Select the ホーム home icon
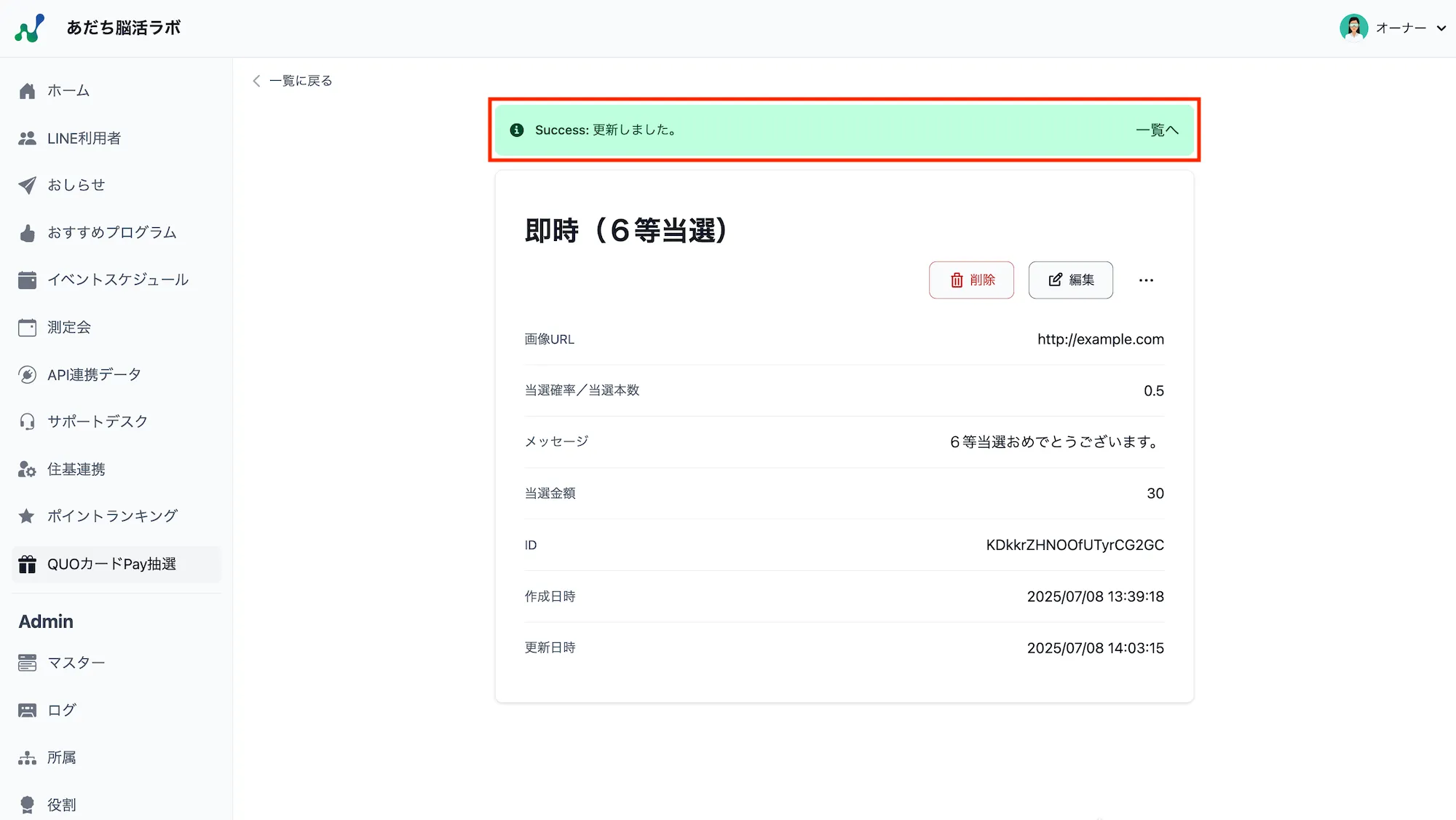This screenshot has height=820, width=1456. (x=27, y=90)
